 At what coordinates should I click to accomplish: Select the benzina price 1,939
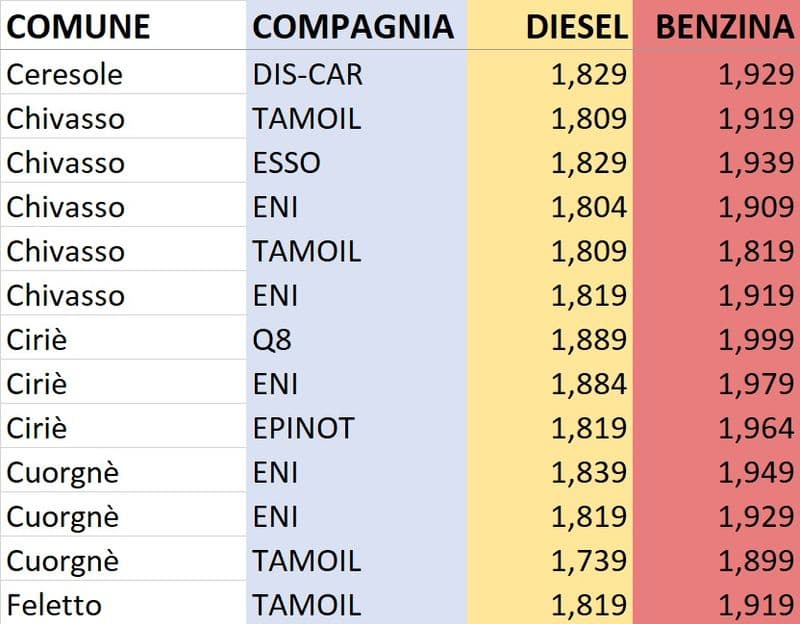click(755, 162)
